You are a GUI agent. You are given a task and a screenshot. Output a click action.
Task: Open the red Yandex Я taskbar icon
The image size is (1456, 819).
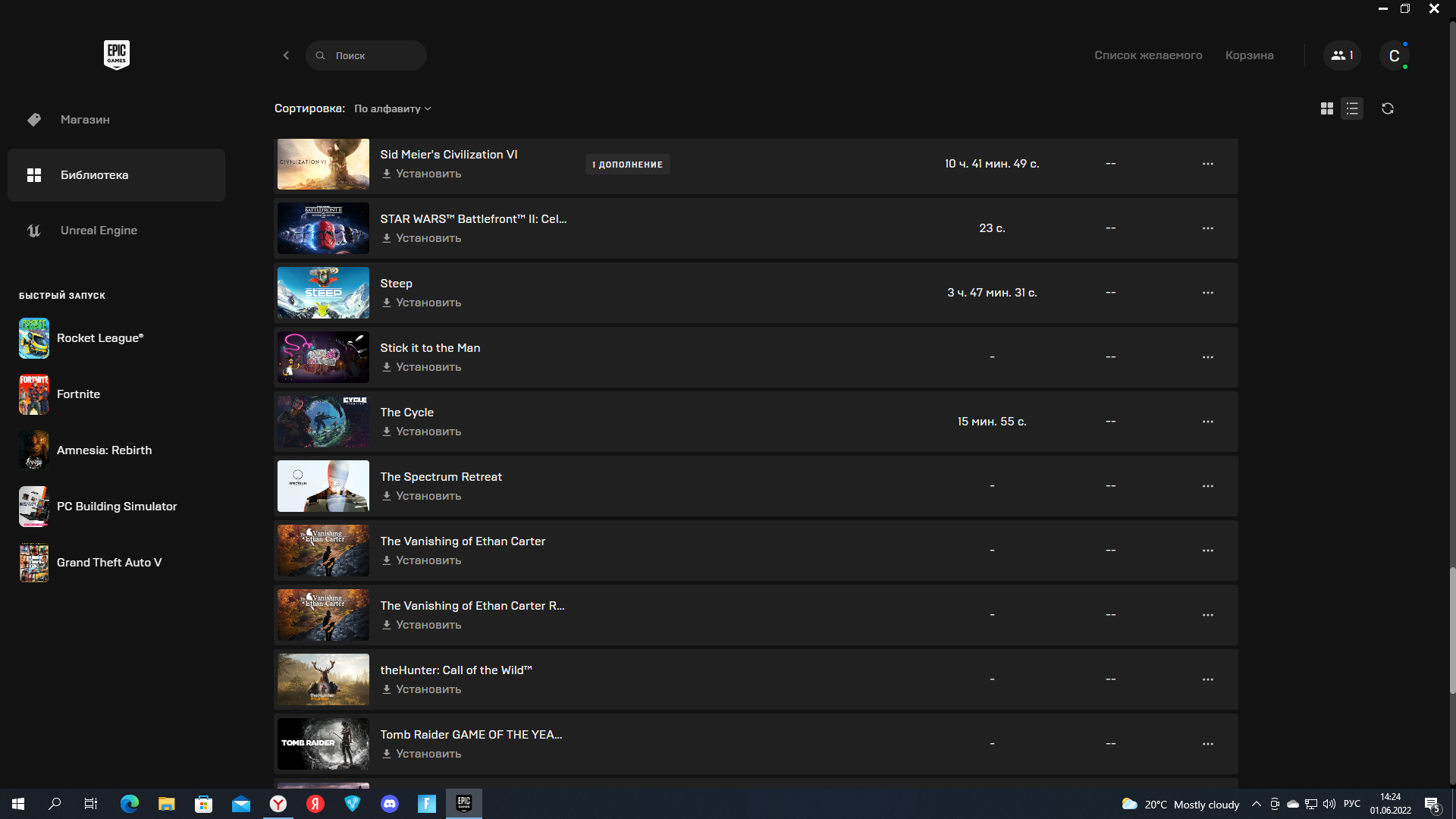pyautogui.click(x=315, y=804)
